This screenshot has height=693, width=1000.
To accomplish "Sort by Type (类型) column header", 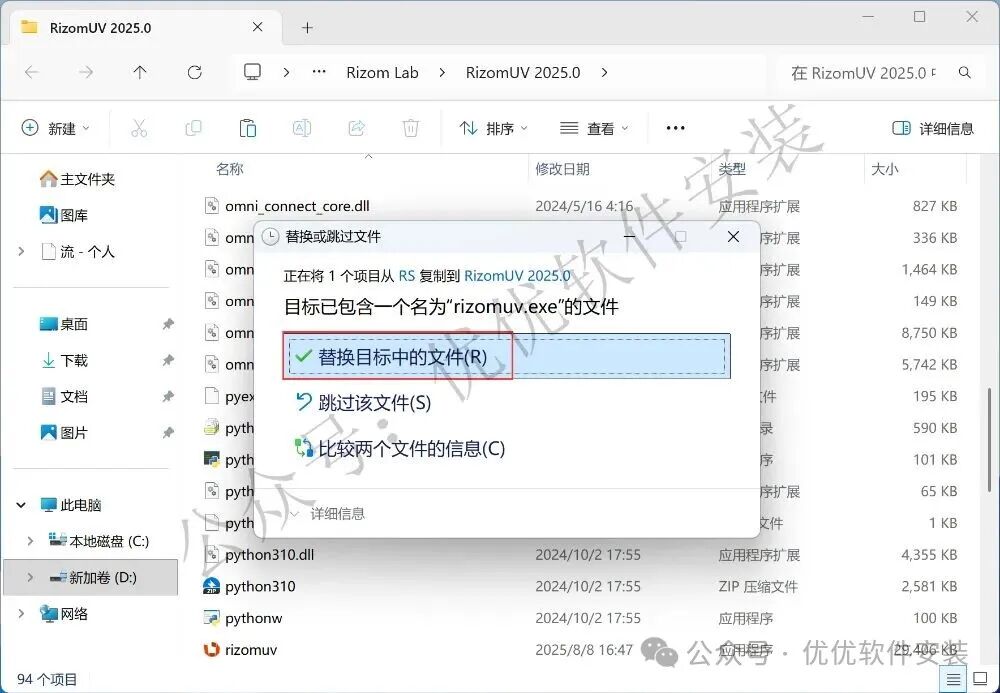I will (x=732, y=169).
